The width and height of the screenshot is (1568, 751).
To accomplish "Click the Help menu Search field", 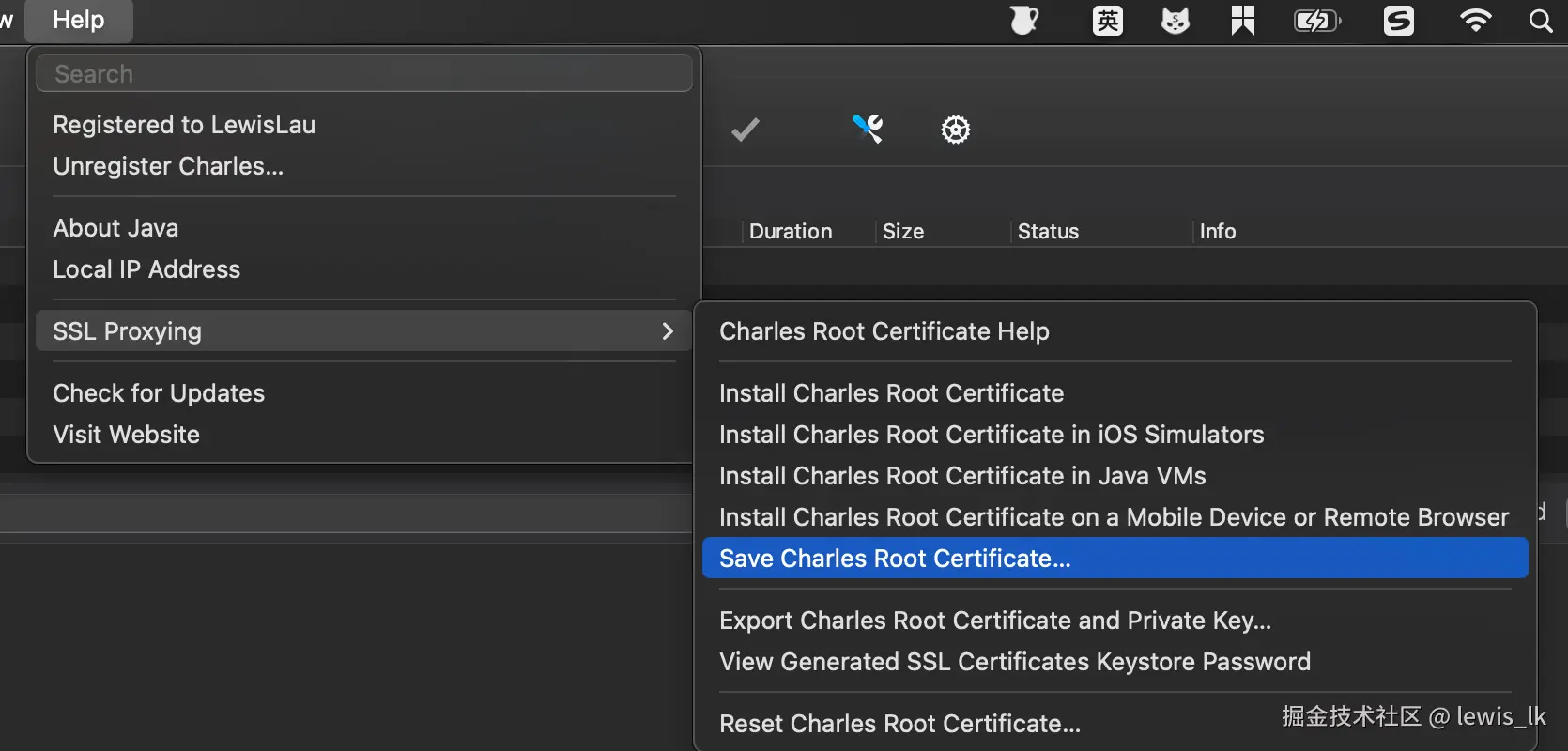I will [x=364, y=73].
